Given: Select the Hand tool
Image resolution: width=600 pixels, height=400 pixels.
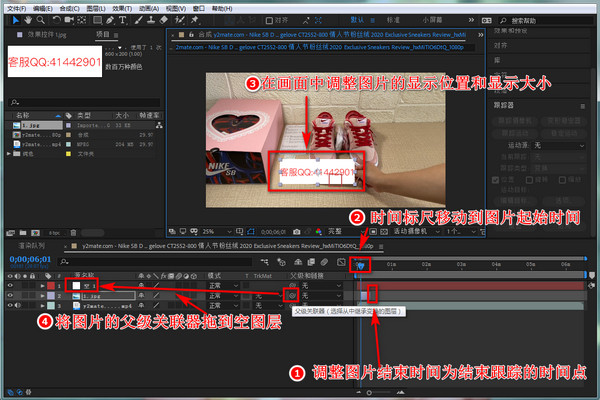Looking at the screenshot, I should coord(28,20).
